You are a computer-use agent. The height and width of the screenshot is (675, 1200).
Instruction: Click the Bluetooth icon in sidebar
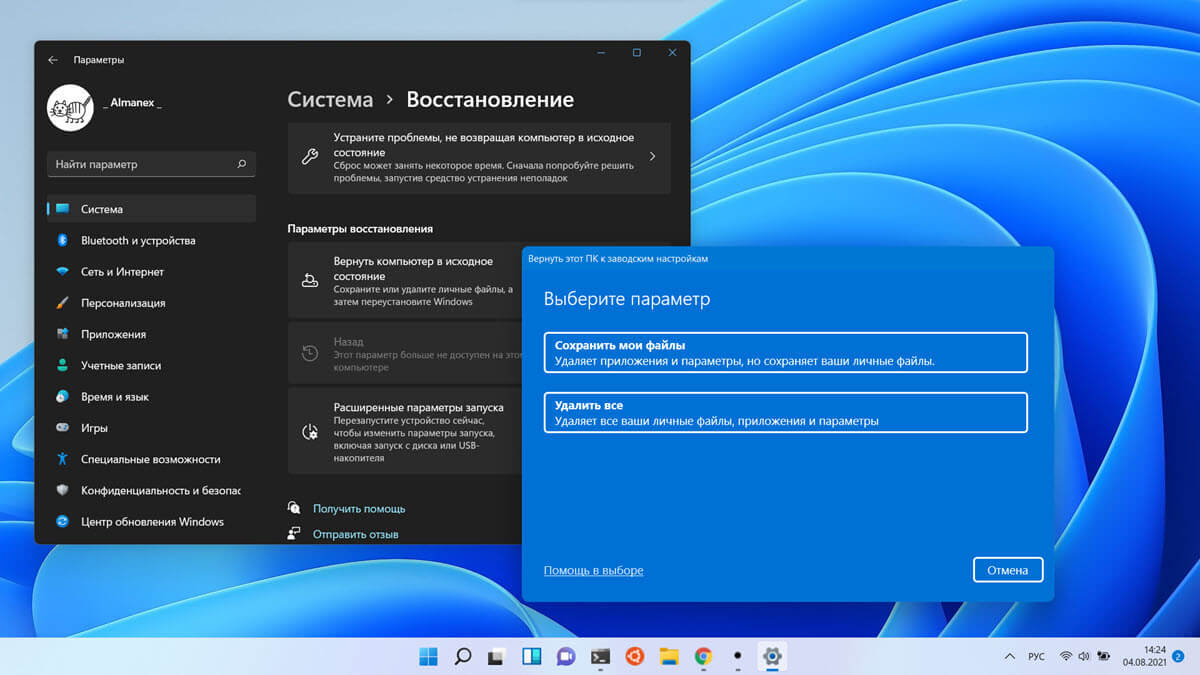[62, 240]
